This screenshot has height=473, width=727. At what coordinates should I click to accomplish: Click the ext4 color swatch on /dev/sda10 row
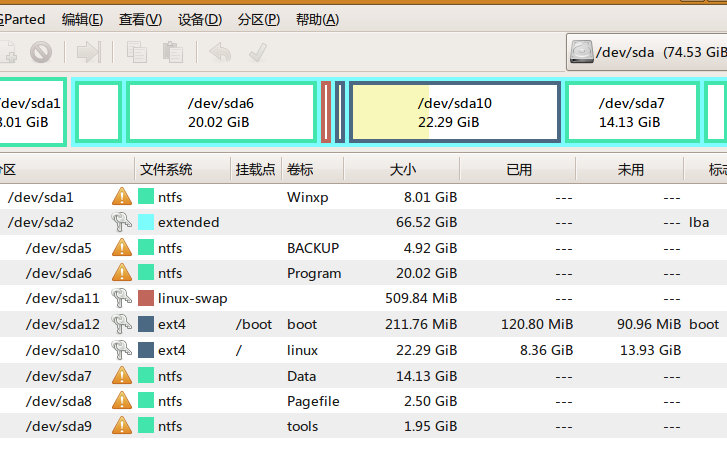pos(146,350)
